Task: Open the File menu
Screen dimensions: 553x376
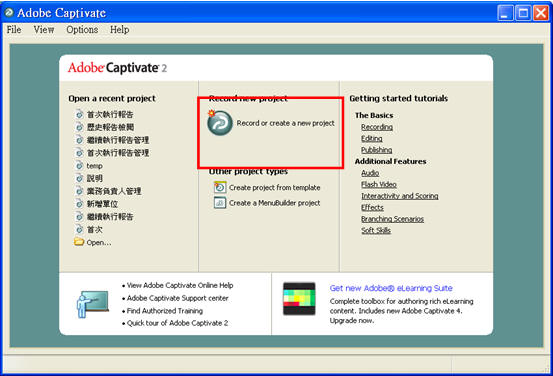Action: click(14, 30)
